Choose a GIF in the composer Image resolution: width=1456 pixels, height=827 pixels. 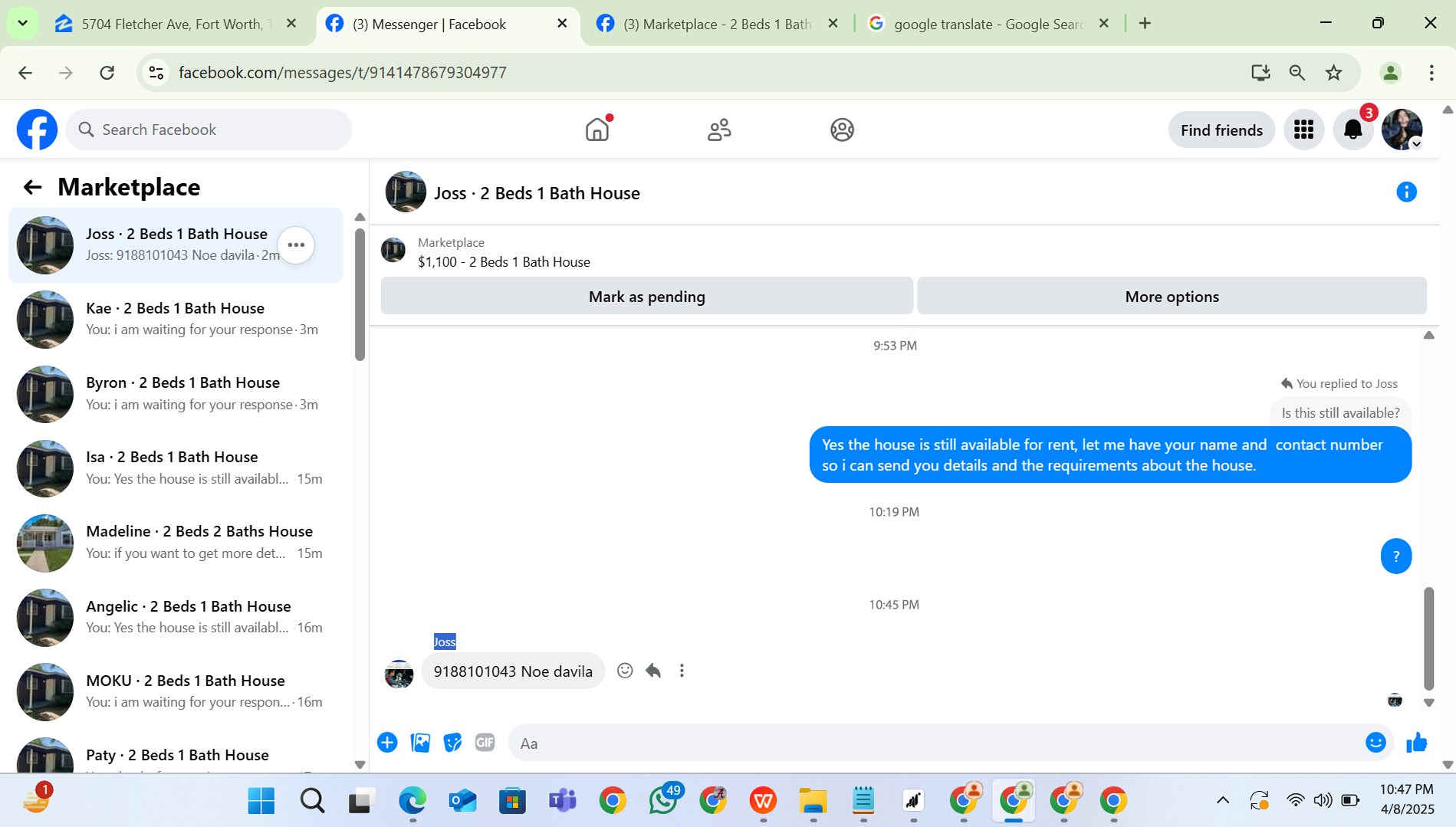coord(485,743)
